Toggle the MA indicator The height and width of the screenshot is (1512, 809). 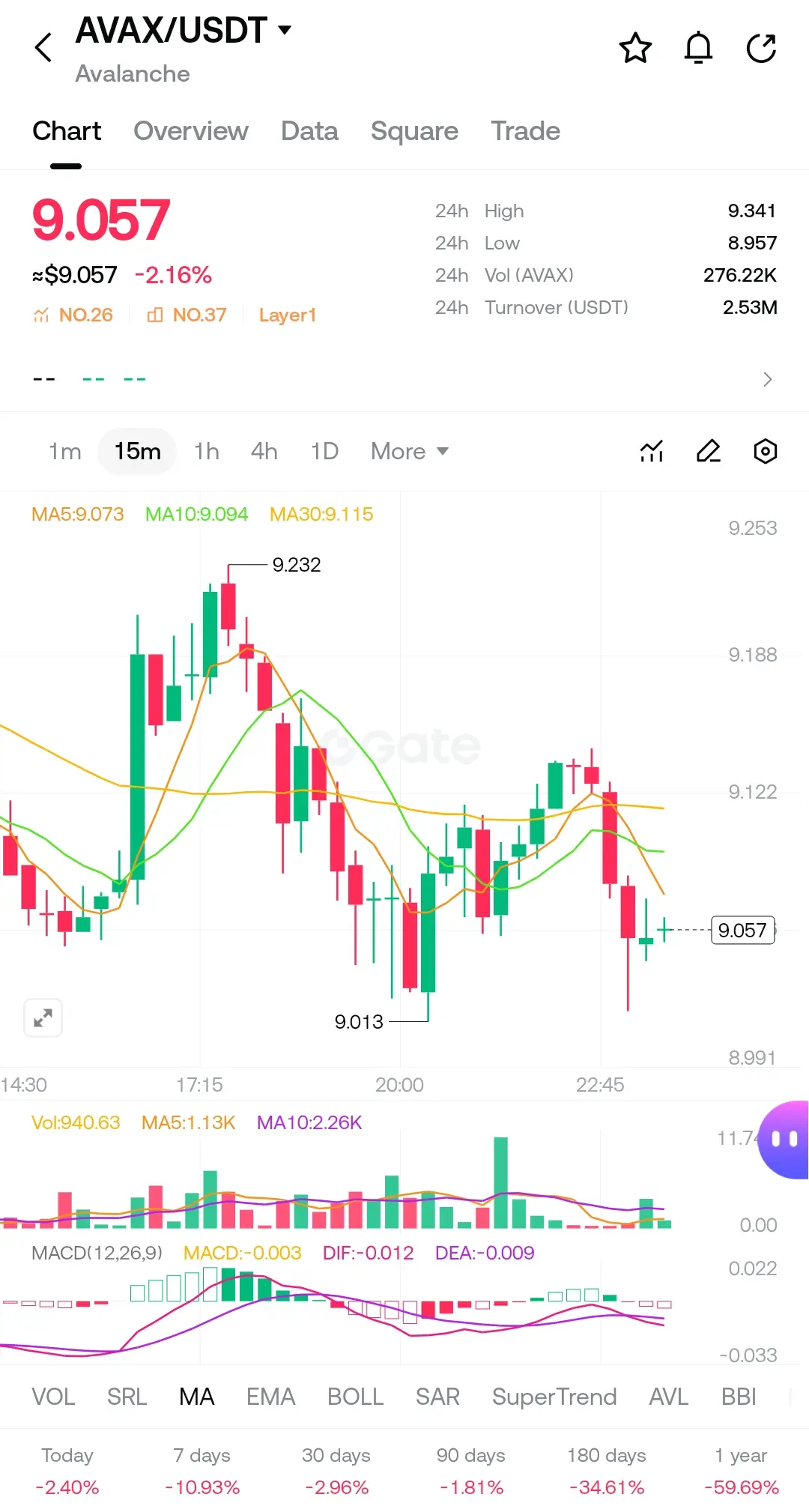click(x=196, y=1397)
